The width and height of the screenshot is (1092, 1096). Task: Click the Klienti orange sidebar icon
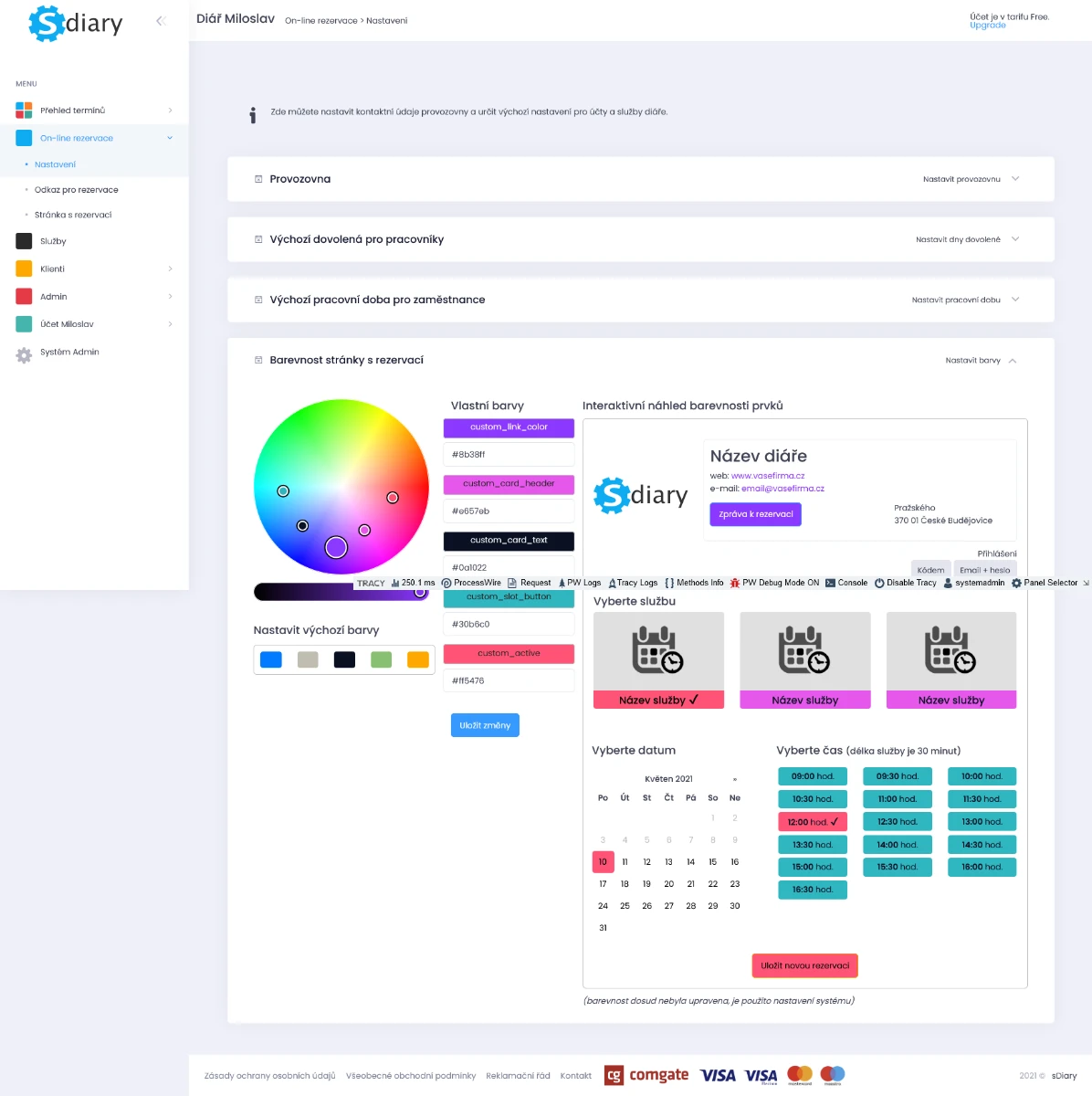24,269
